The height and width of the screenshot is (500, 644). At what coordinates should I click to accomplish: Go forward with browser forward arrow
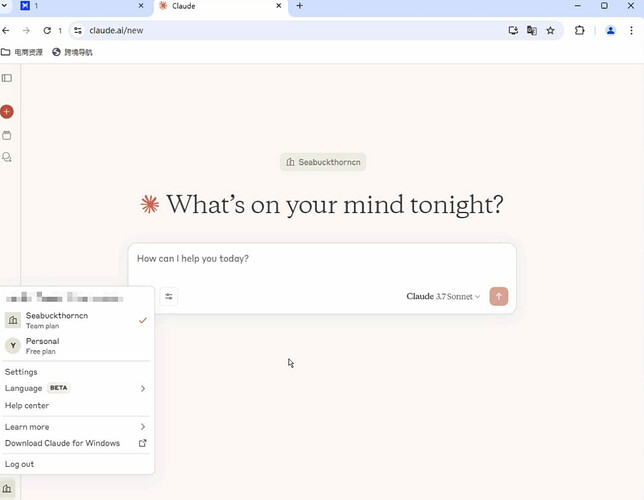tap(26, 30)
